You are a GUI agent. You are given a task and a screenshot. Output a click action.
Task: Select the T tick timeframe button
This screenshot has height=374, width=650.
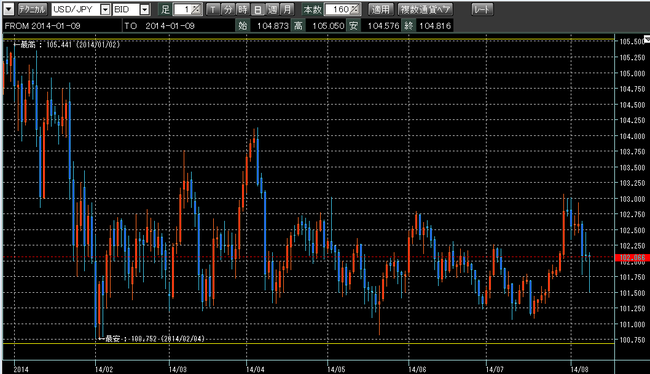(213, 9)
